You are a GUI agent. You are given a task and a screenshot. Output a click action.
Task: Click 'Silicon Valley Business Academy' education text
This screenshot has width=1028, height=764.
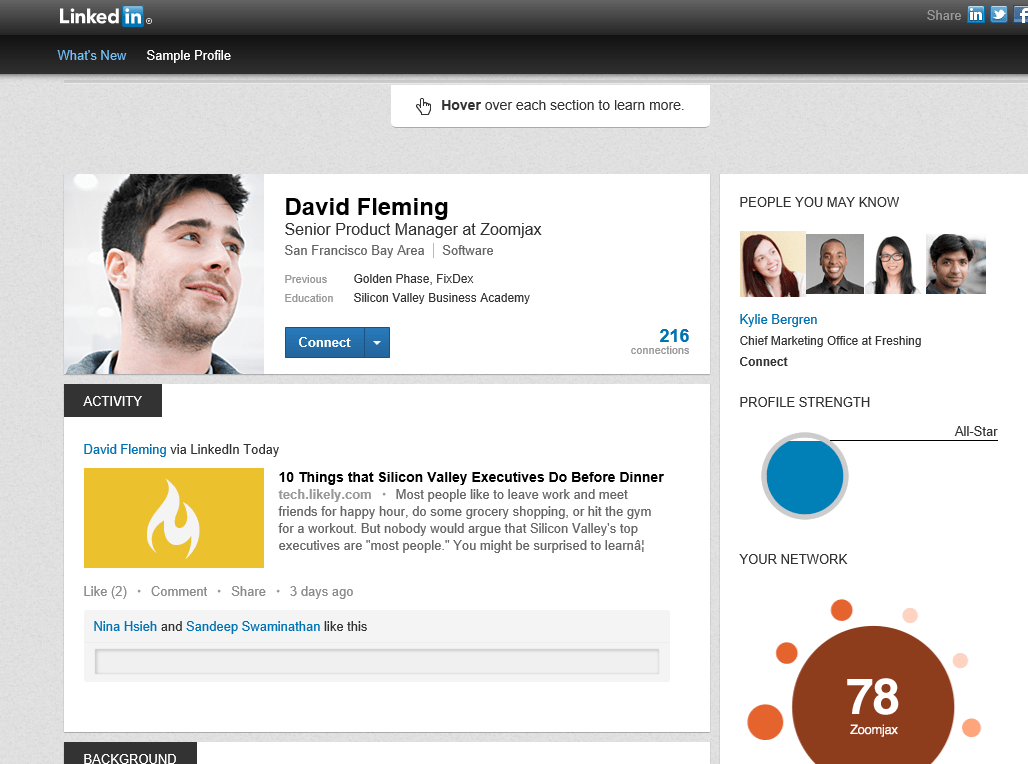point(442,298)
